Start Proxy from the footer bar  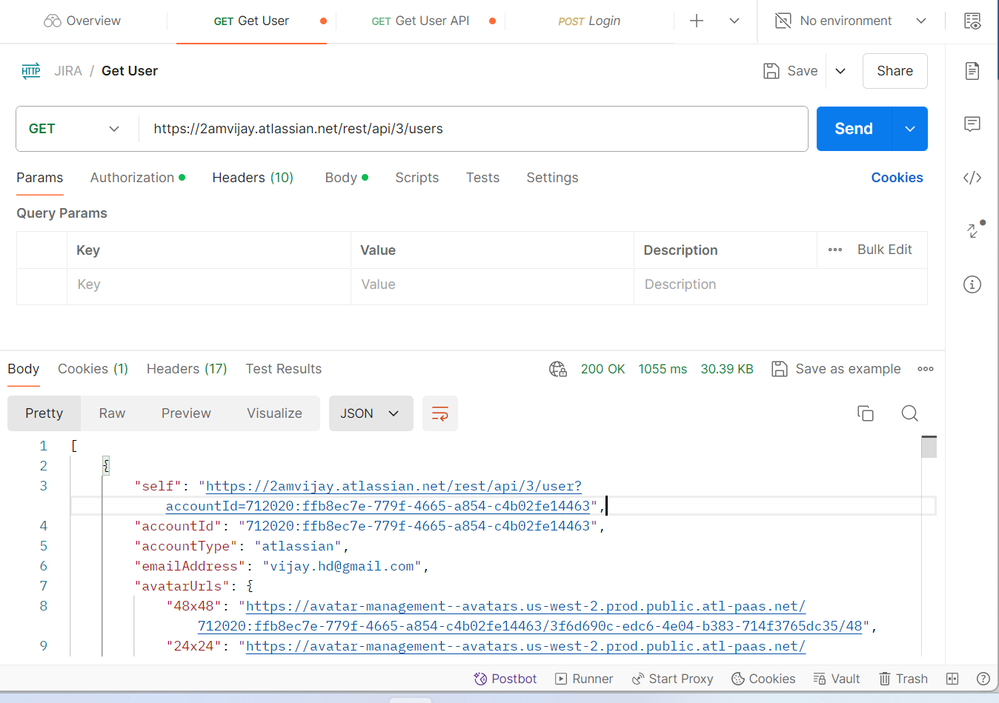click(x=672, y=678)
